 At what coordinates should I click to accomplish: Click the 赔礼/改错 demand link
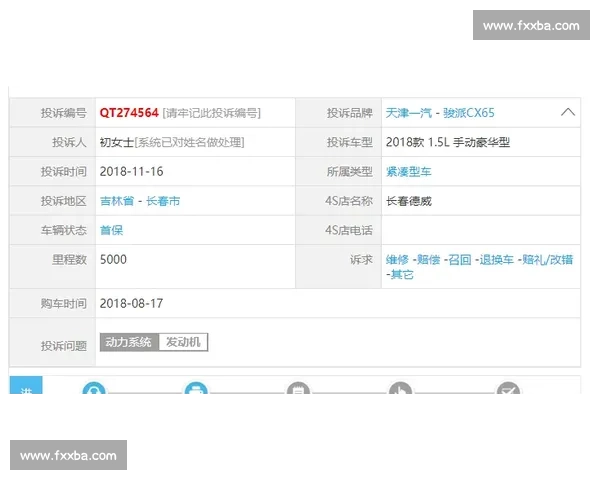click(x=548, y=260)
